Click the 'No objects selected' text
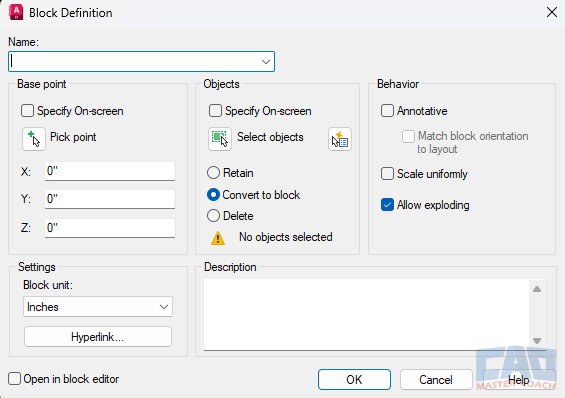Image resolution: width=565 pixels, height=398 pixels. pyautogui.click(x=286, y=237)
